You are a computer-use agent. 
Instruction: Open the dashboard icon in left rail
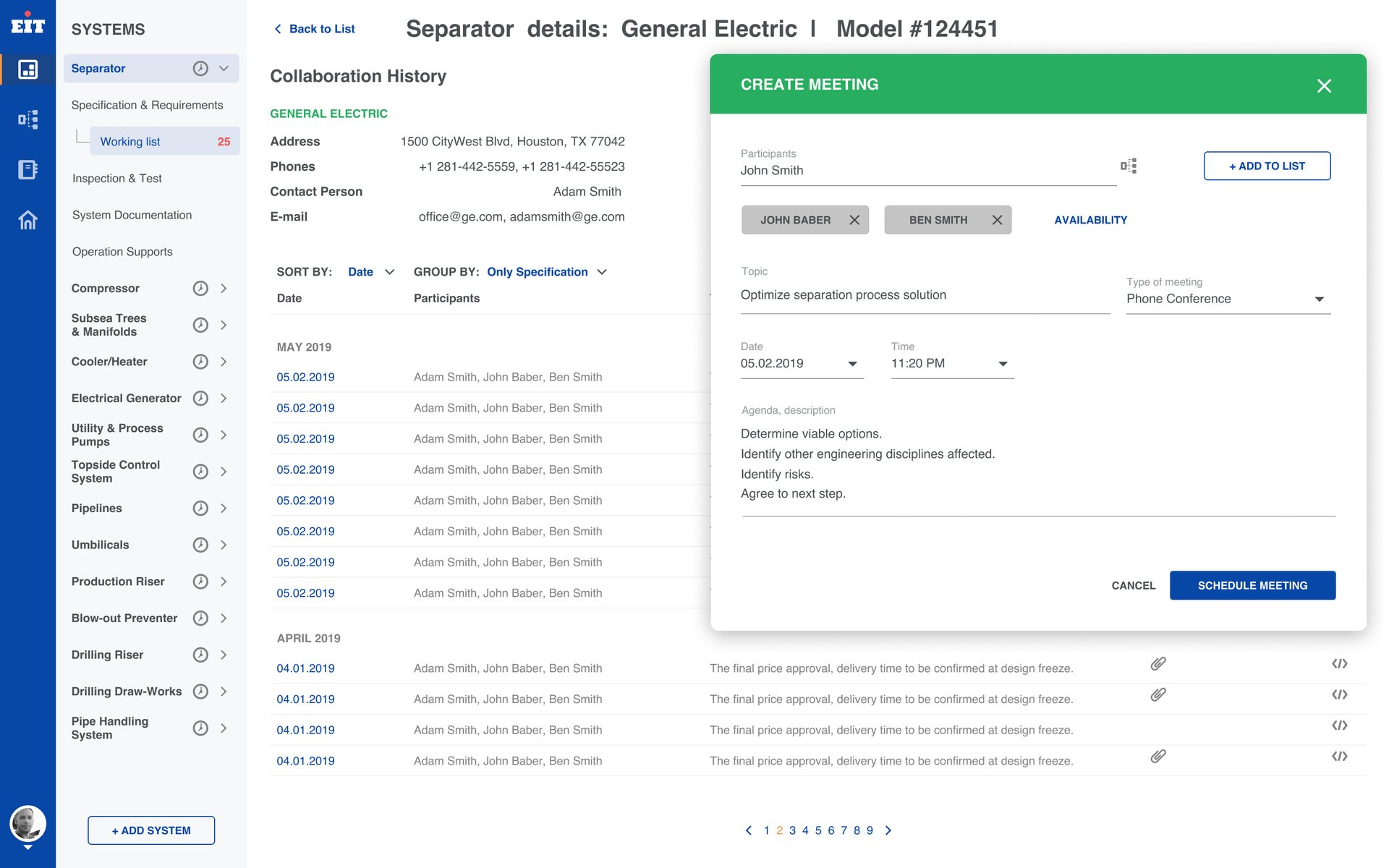(27, 69)
